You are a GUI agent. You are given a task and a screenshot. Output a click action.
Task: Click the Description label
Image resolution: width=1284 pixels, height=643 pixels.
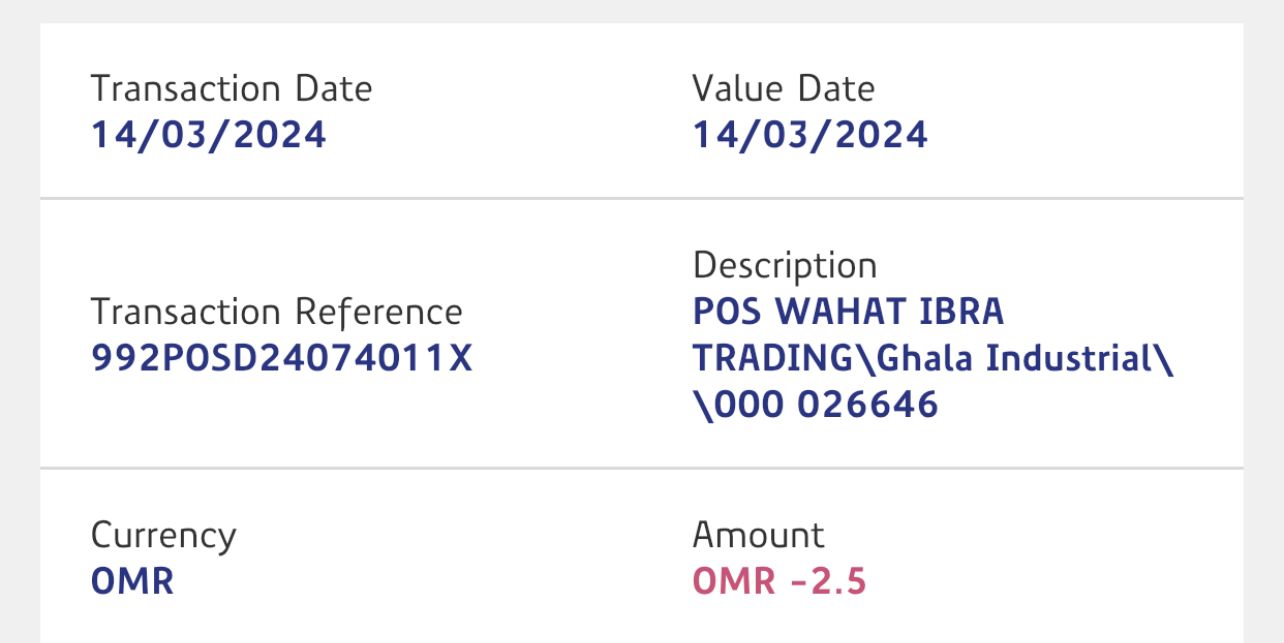tap(784, 266)
